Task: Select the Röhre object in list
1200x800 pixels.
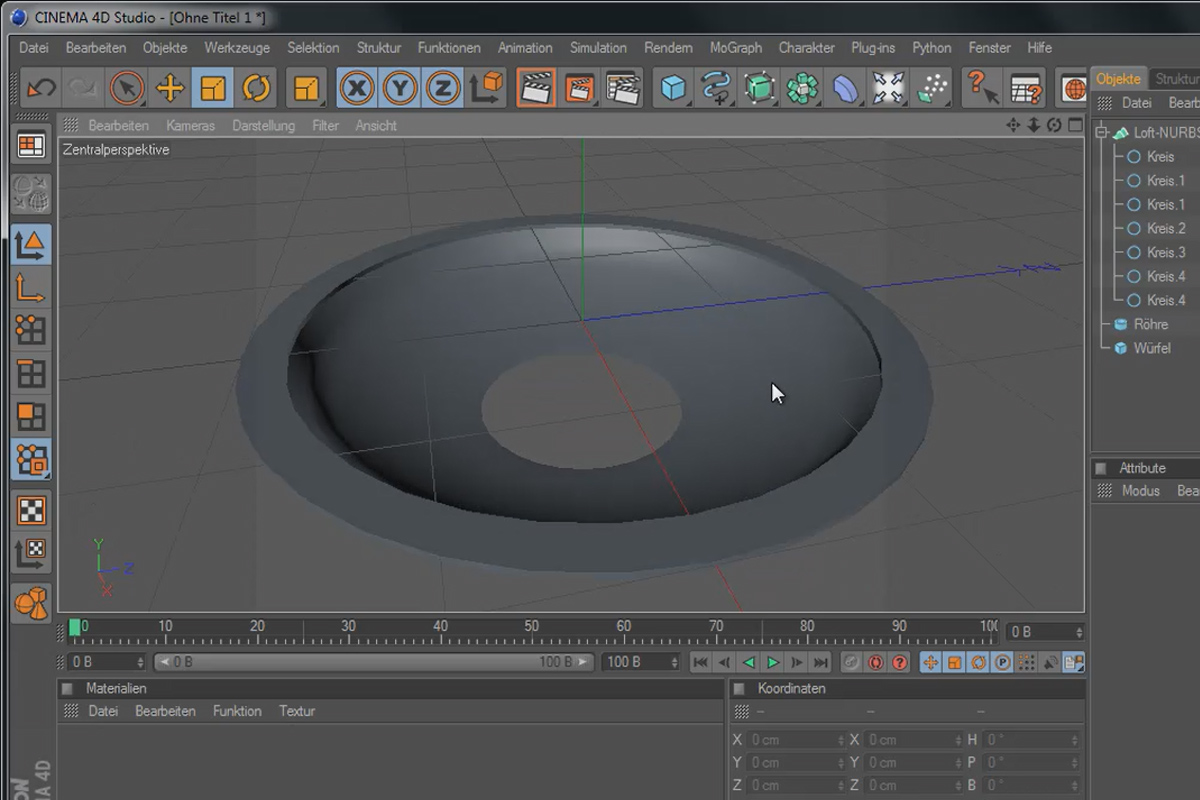Action: pyautogui.click(x=1151, y=324)
